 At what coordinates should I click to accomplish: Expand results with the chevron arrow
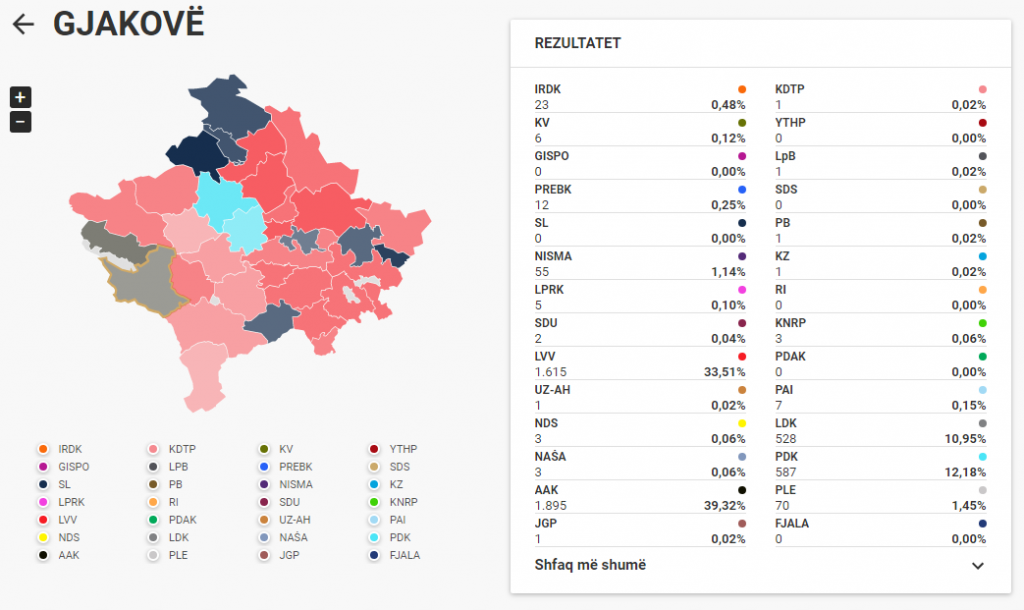pyautogui.click(x=977, y=566)
